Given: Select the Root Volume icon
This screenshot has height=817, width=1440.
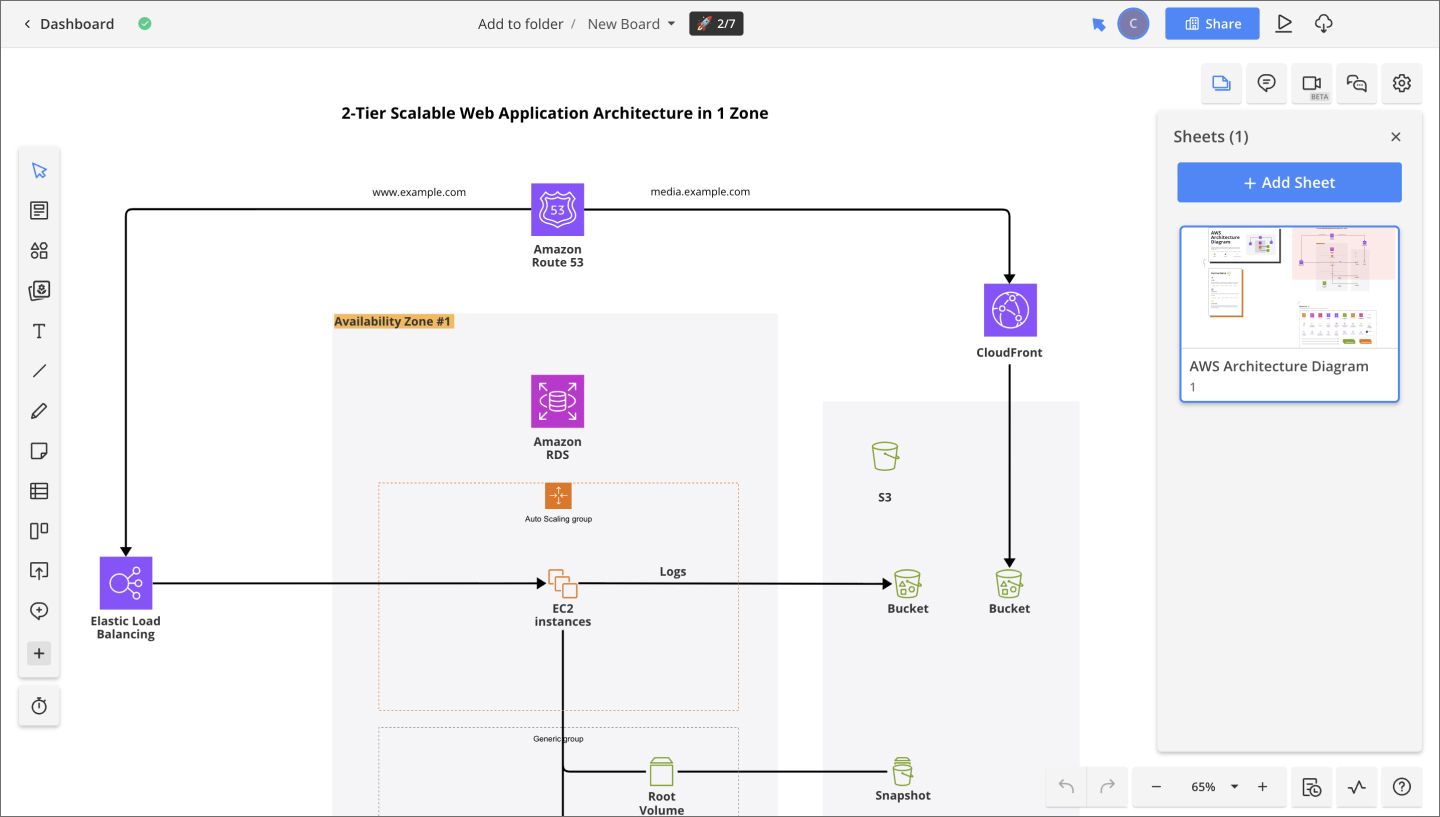Looking at the screenshot, I should tap(661, 772).
